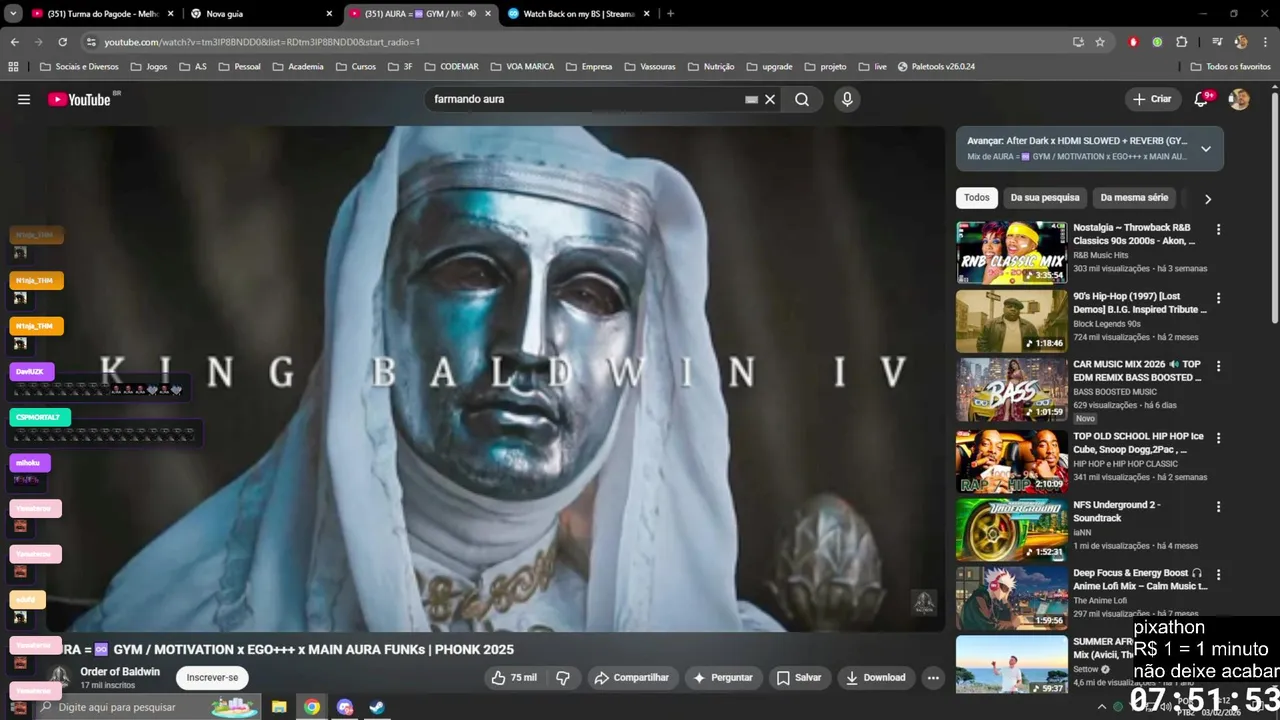Save the video with Salvar

click(x=799, y=677)
